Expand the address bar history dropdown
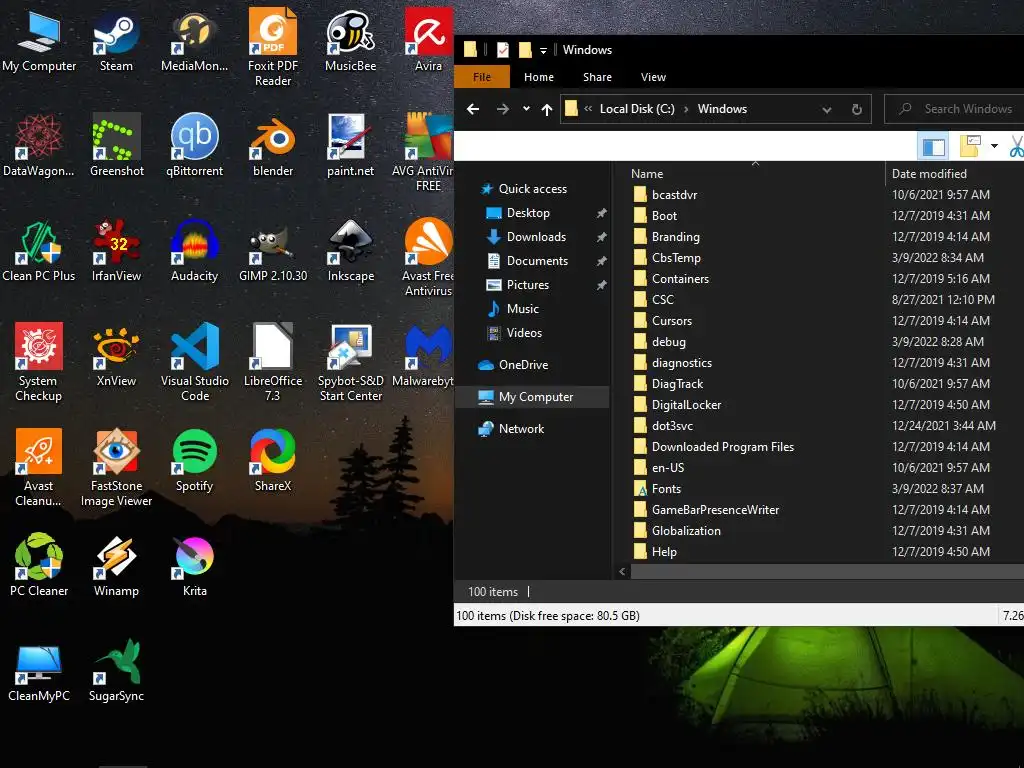 coord(827,110)
